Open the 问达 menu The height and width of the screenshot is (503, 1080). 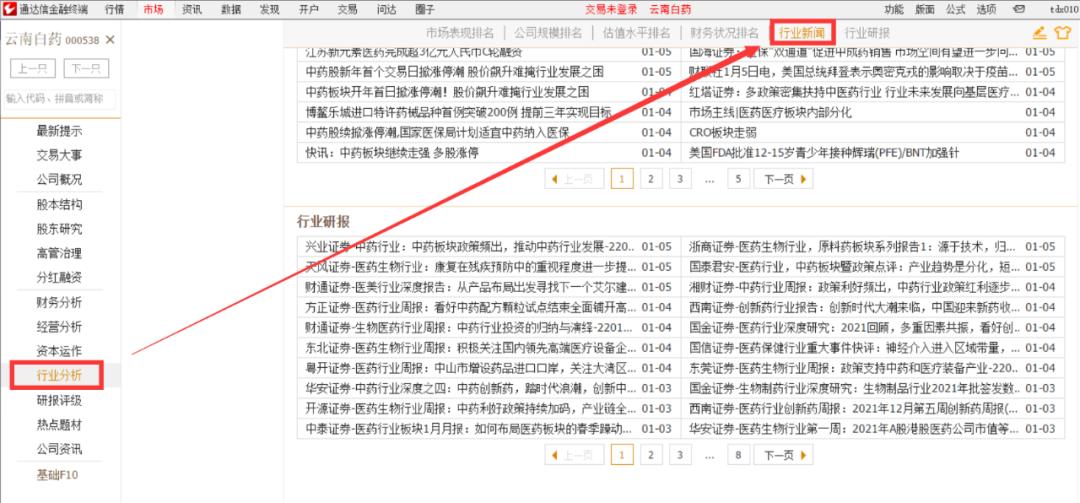[x=387, y=9]
